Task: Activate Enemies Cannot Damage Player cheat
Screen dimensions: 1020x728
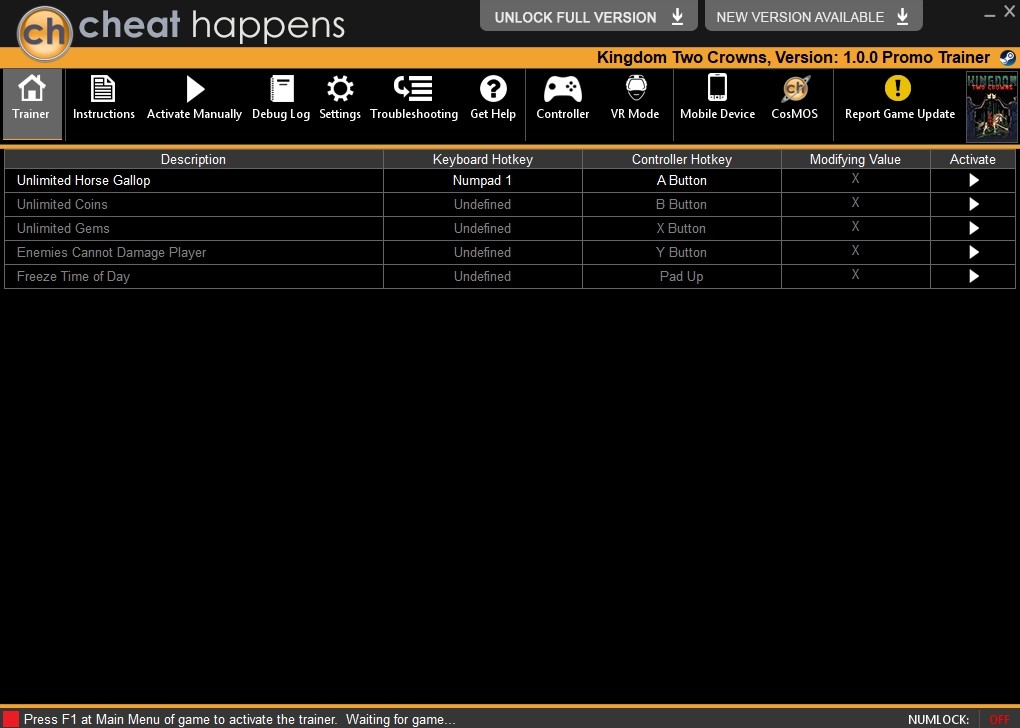Action: pyautogui.click(x=973, y=252)
